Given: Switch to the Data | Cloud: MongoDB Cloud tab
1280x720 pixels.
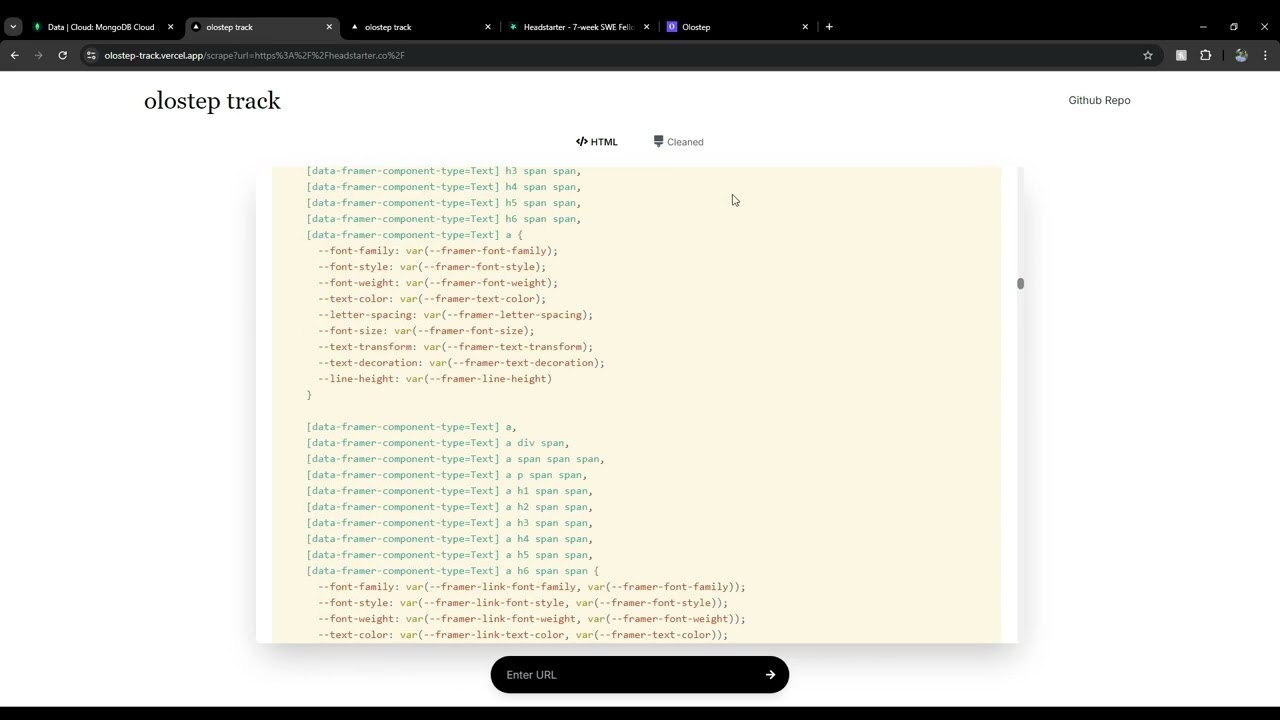Looking at the screenshot, I should point(101,27).
